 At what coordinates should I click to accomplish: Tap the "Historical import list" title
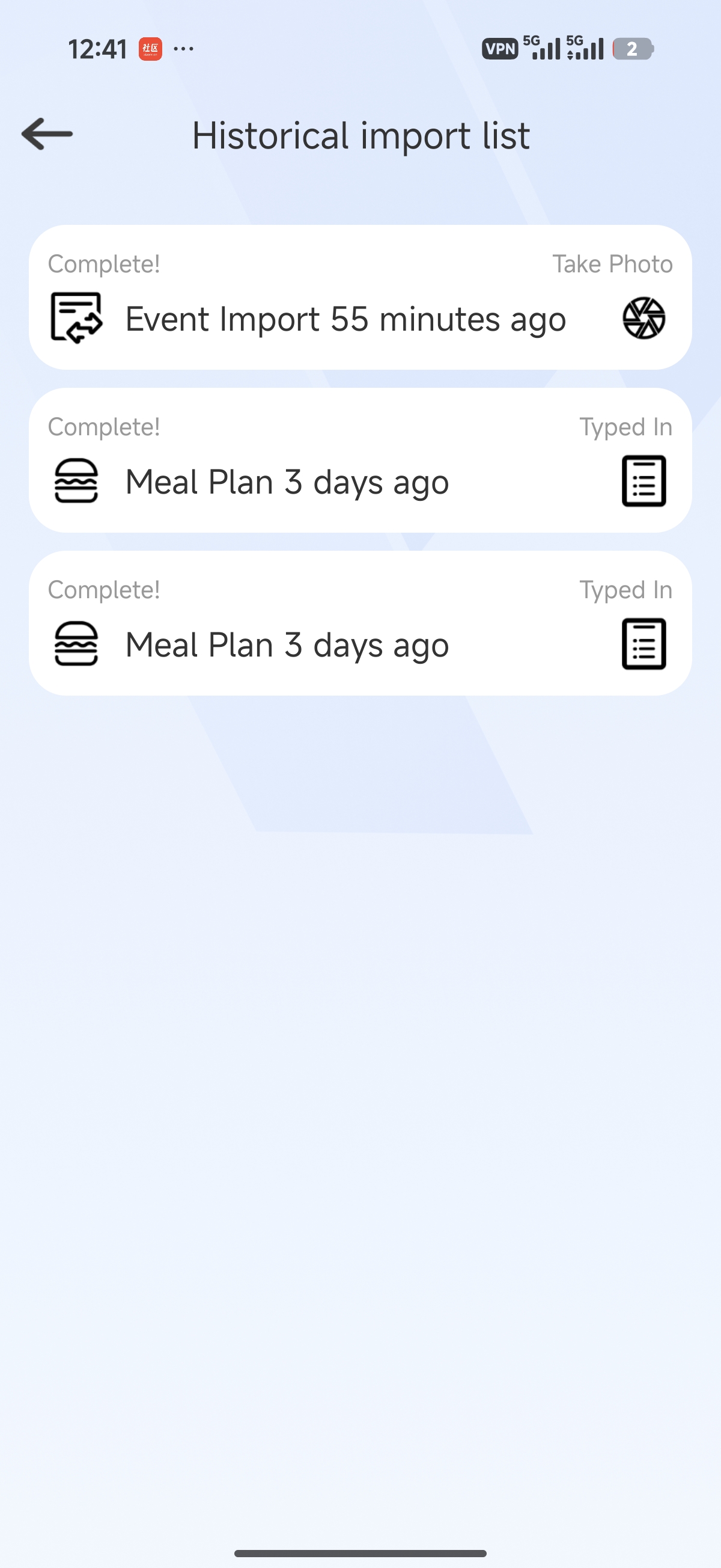click(361, 135)
